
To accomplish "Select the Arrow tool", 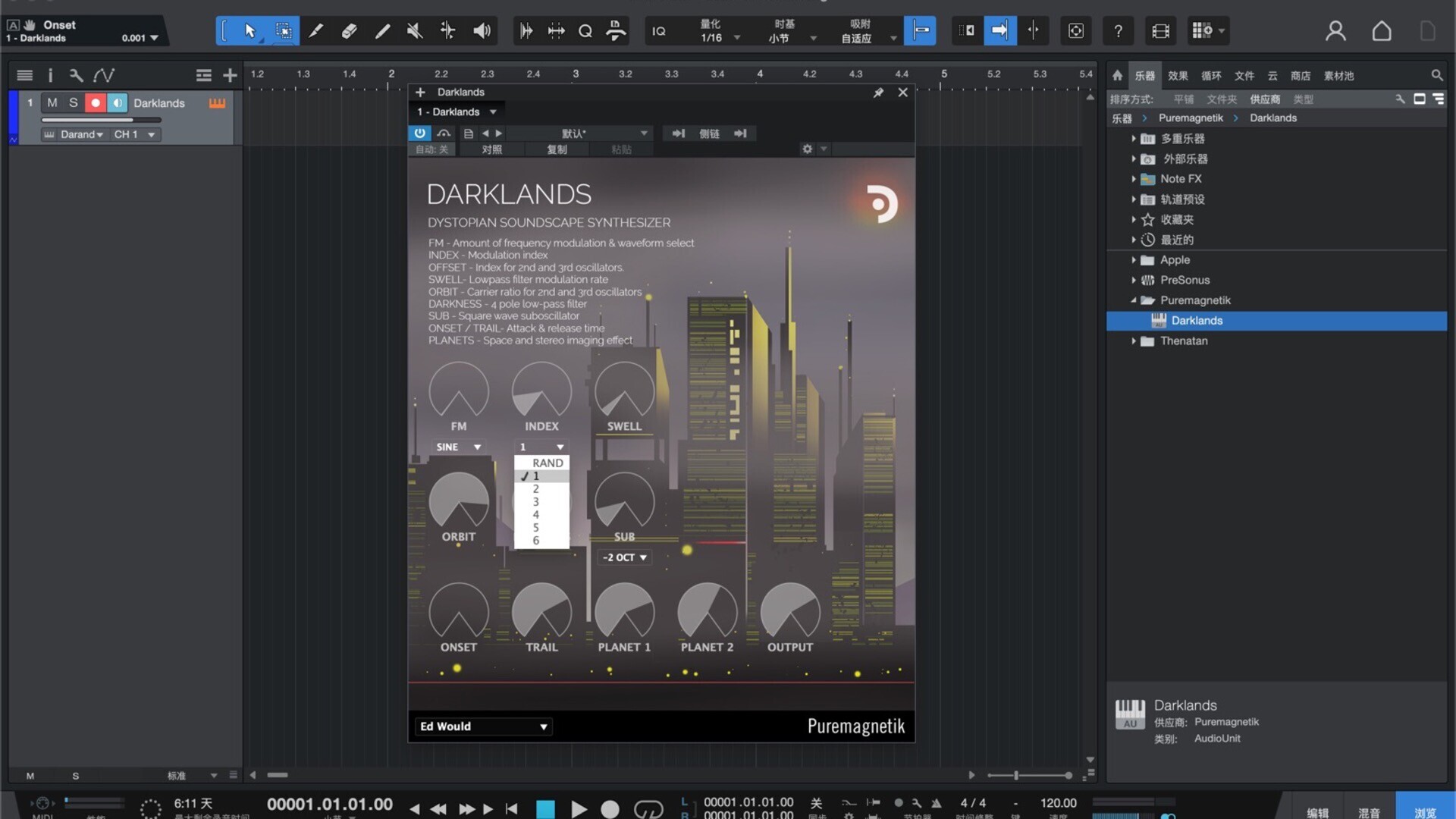I will coord(249,31).
